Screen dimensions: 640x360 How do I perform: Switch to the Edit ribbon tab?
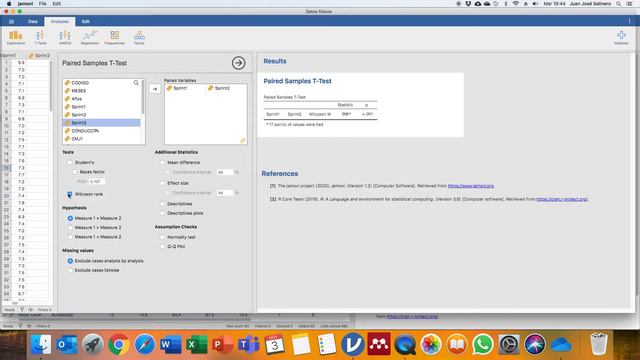(x=86, y=21)
